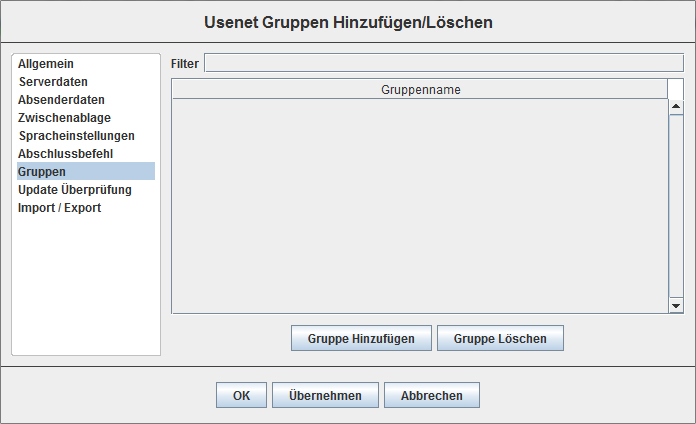Show the Import / Export section
The height and width of the screenshot is (424, 696).
pos(59,208)
